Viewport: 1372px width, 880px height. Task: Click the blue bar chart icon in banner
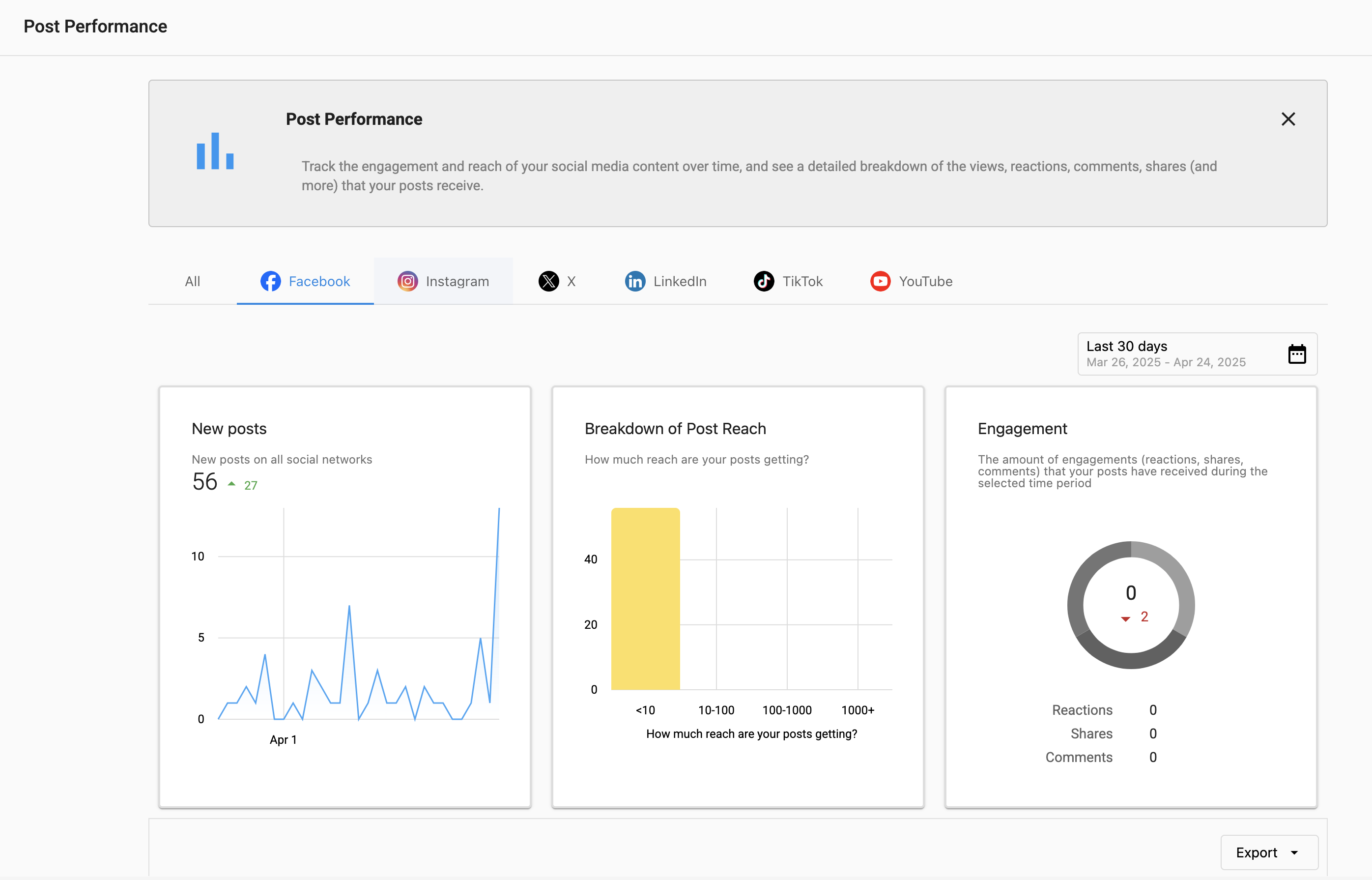(215, 151)
